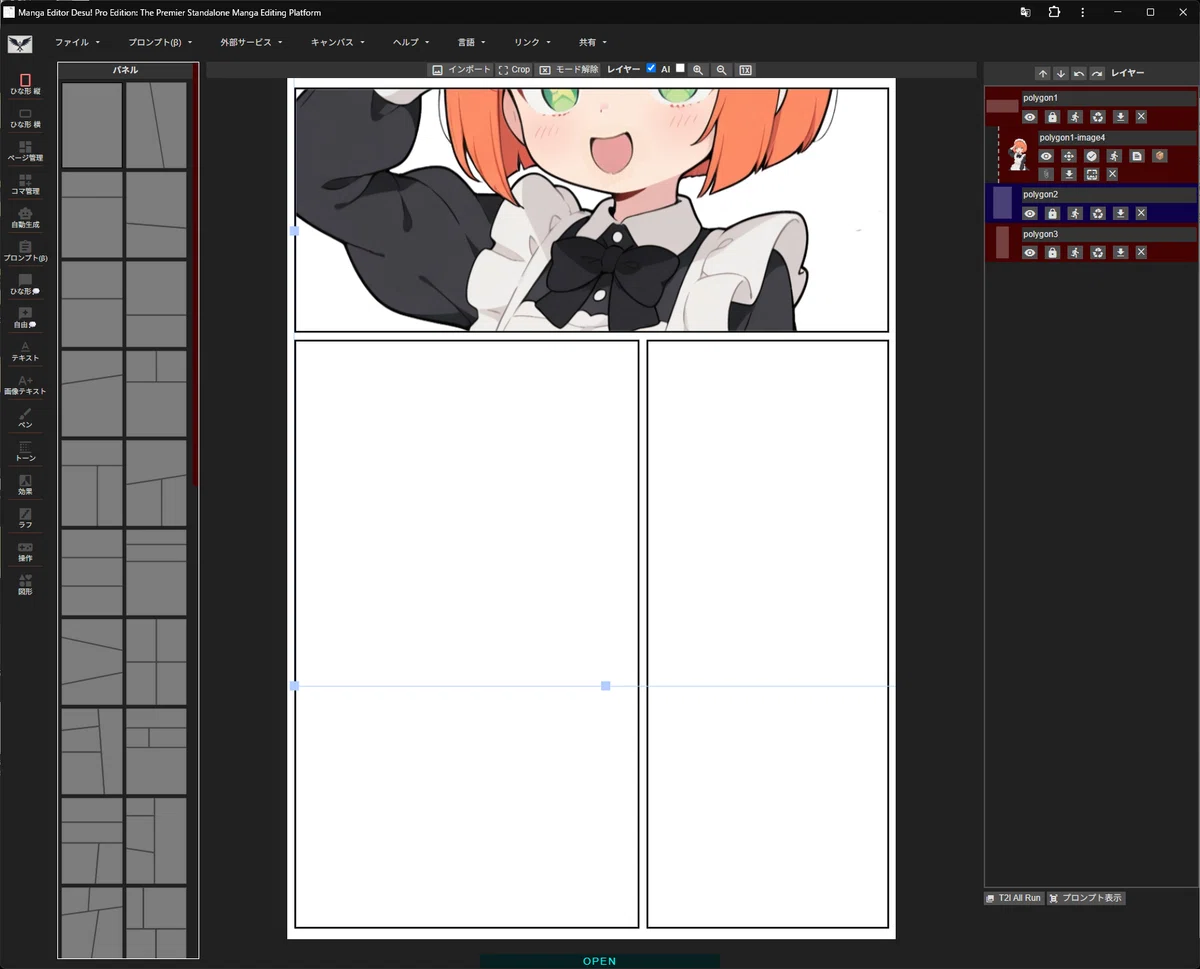The image size is (1200, 969).
Task: Open the 共有 share dropdown menu
Action: coord(592,43)
